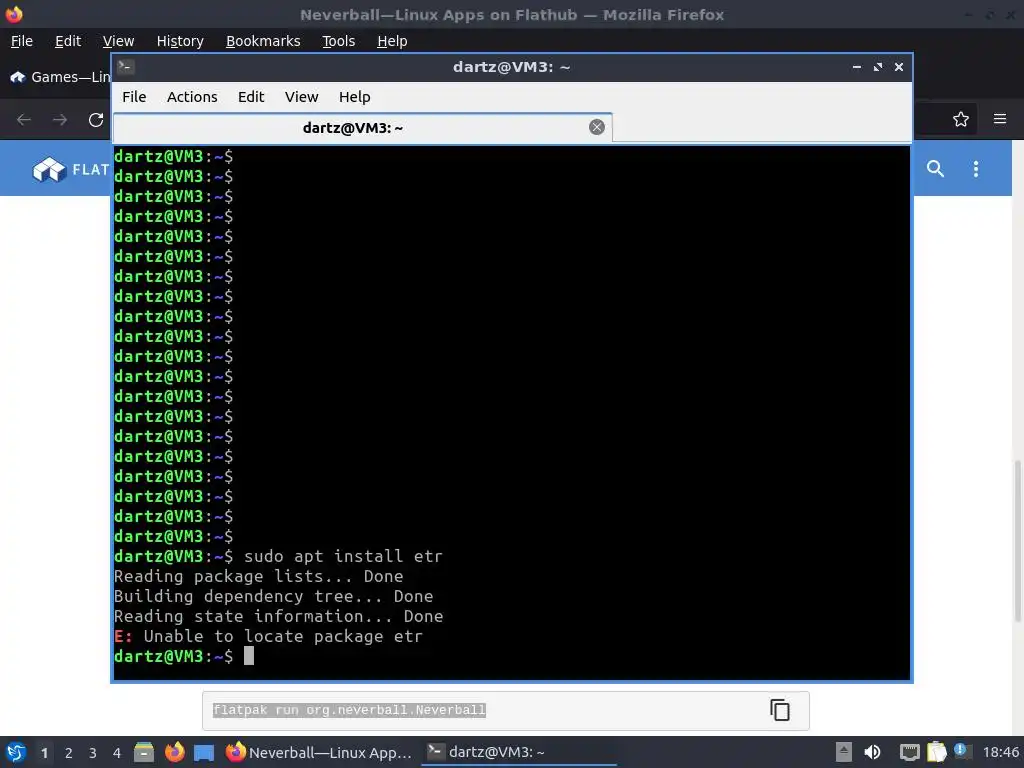Open Firefox File menu
Viewport: 1024px width, 768px height.
point(22,41)
